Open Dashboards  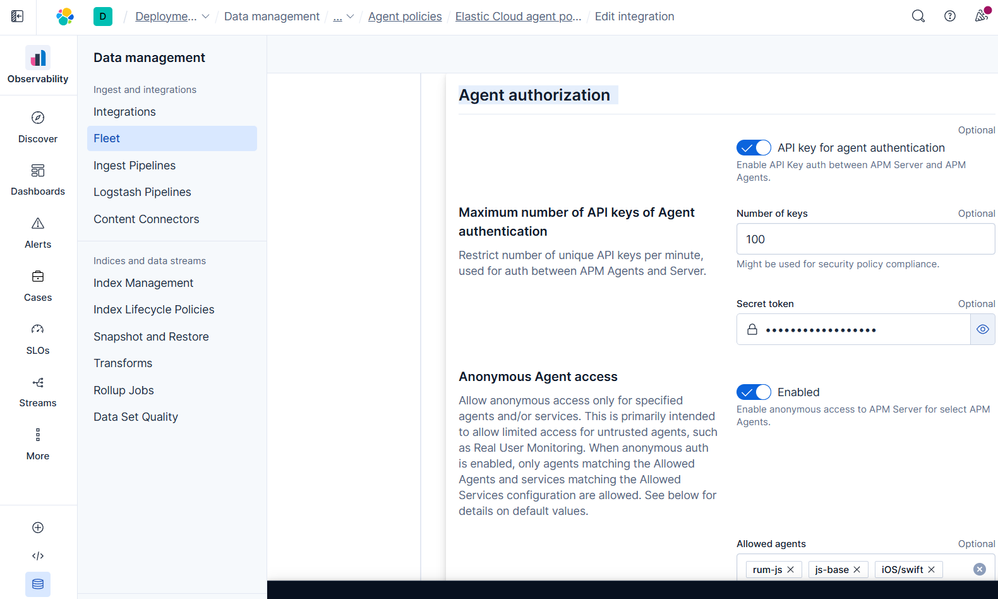(38, 180)
